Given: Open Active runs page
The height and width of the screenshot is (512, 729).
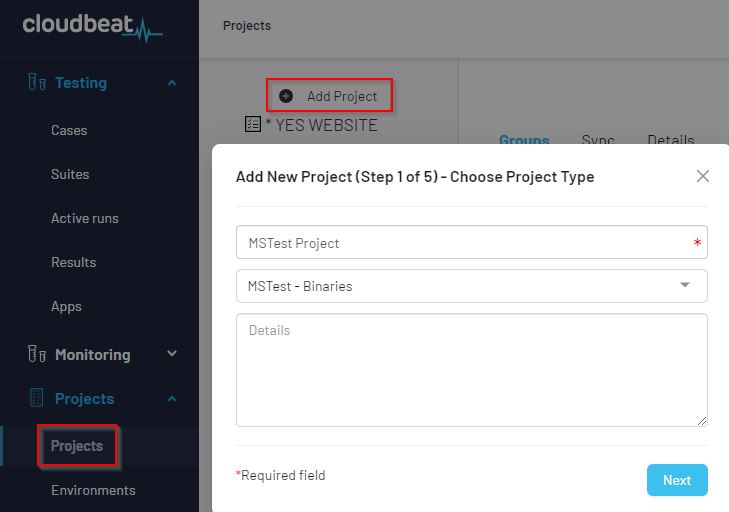Looking at the screenshot, I should pos(84,218).
